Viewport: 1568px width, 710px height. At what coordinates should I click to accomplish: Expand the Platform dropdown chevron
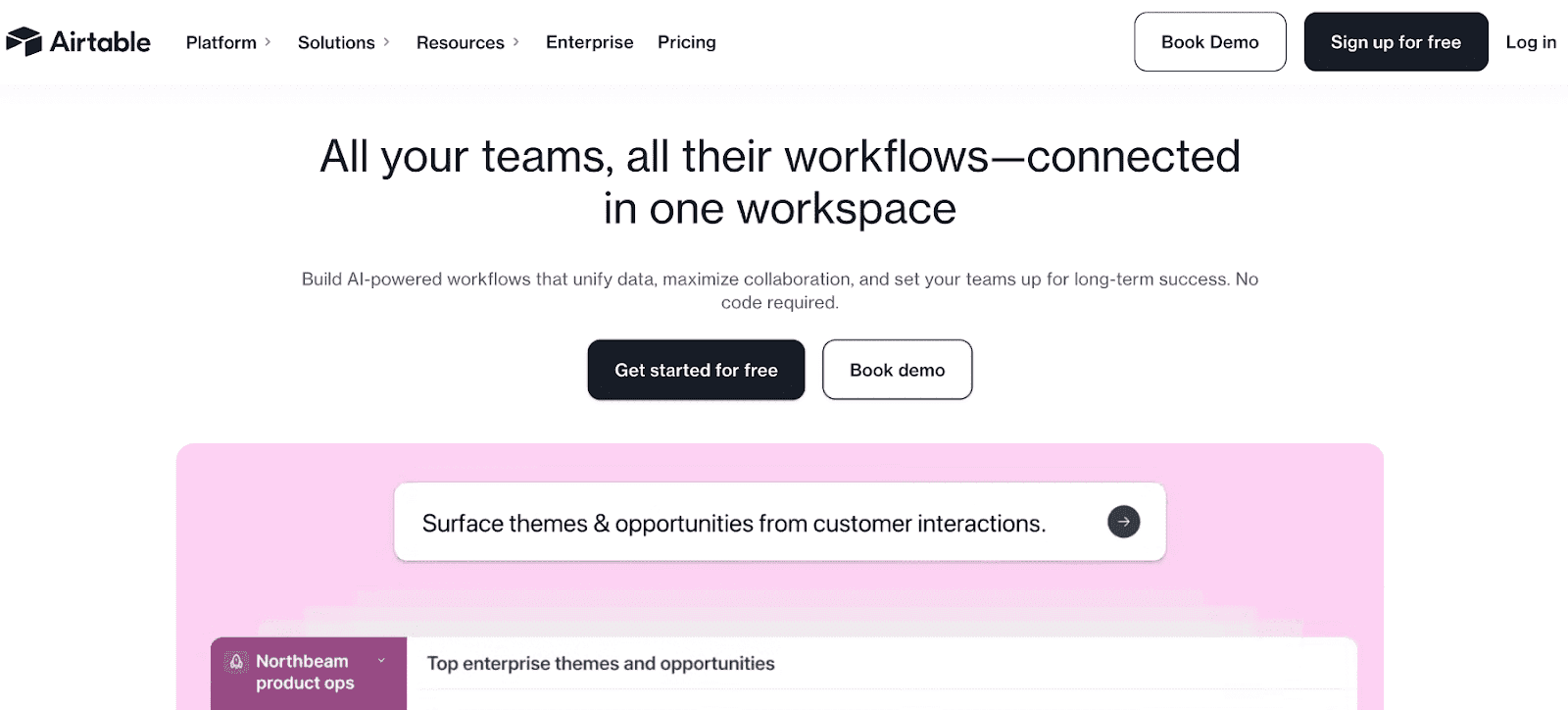[268, 42]
